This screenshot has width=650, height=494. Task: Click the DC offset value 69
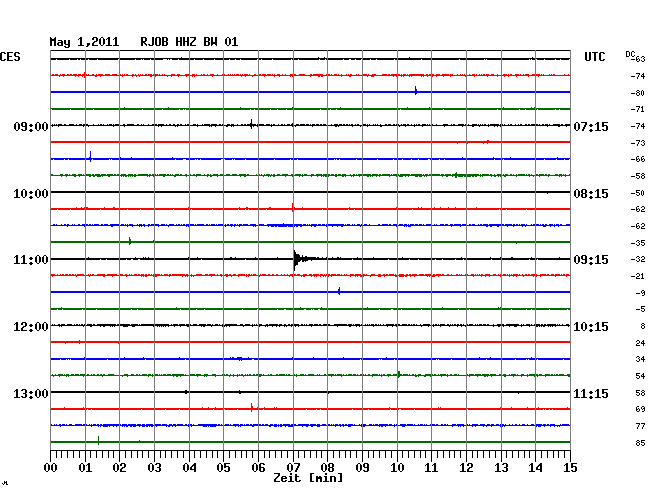pyautogui.click(x=640, y=409)
